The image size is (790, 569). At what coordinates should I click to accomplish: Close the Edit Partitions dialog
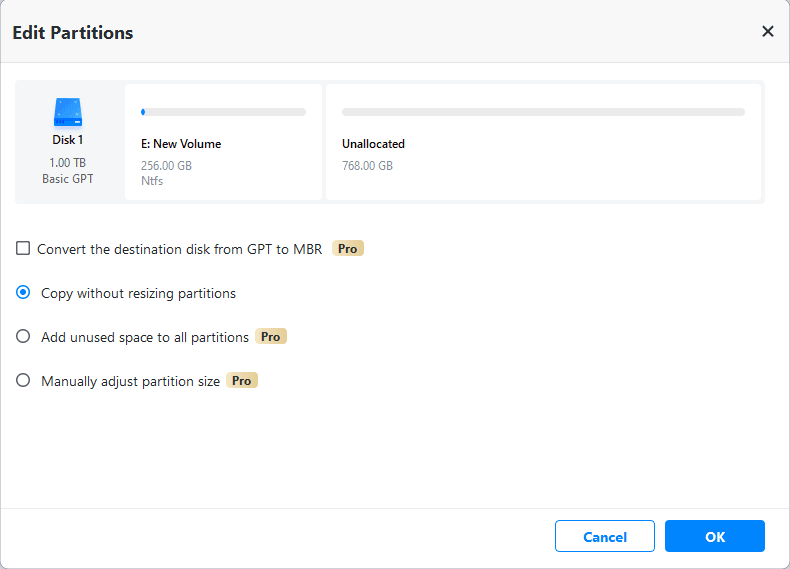pos(768,32)
